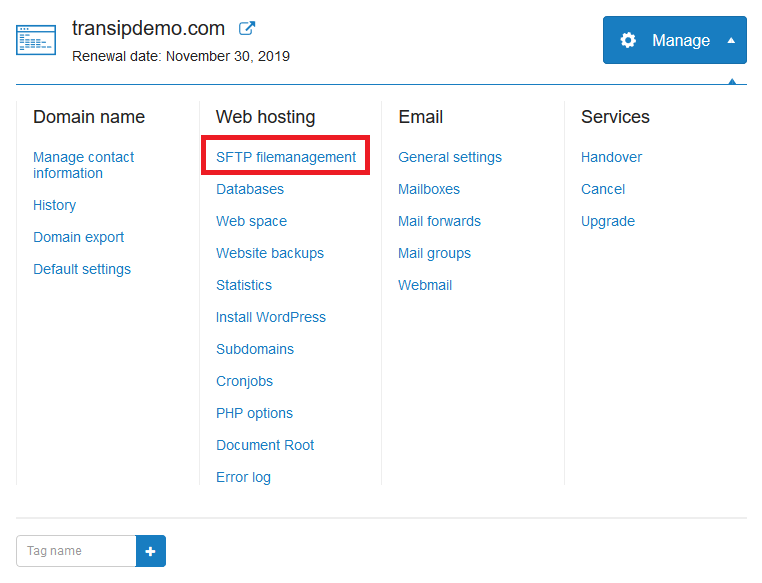Select Web space option
Viewport: 762px width, 583px height.
coord(251,221)
